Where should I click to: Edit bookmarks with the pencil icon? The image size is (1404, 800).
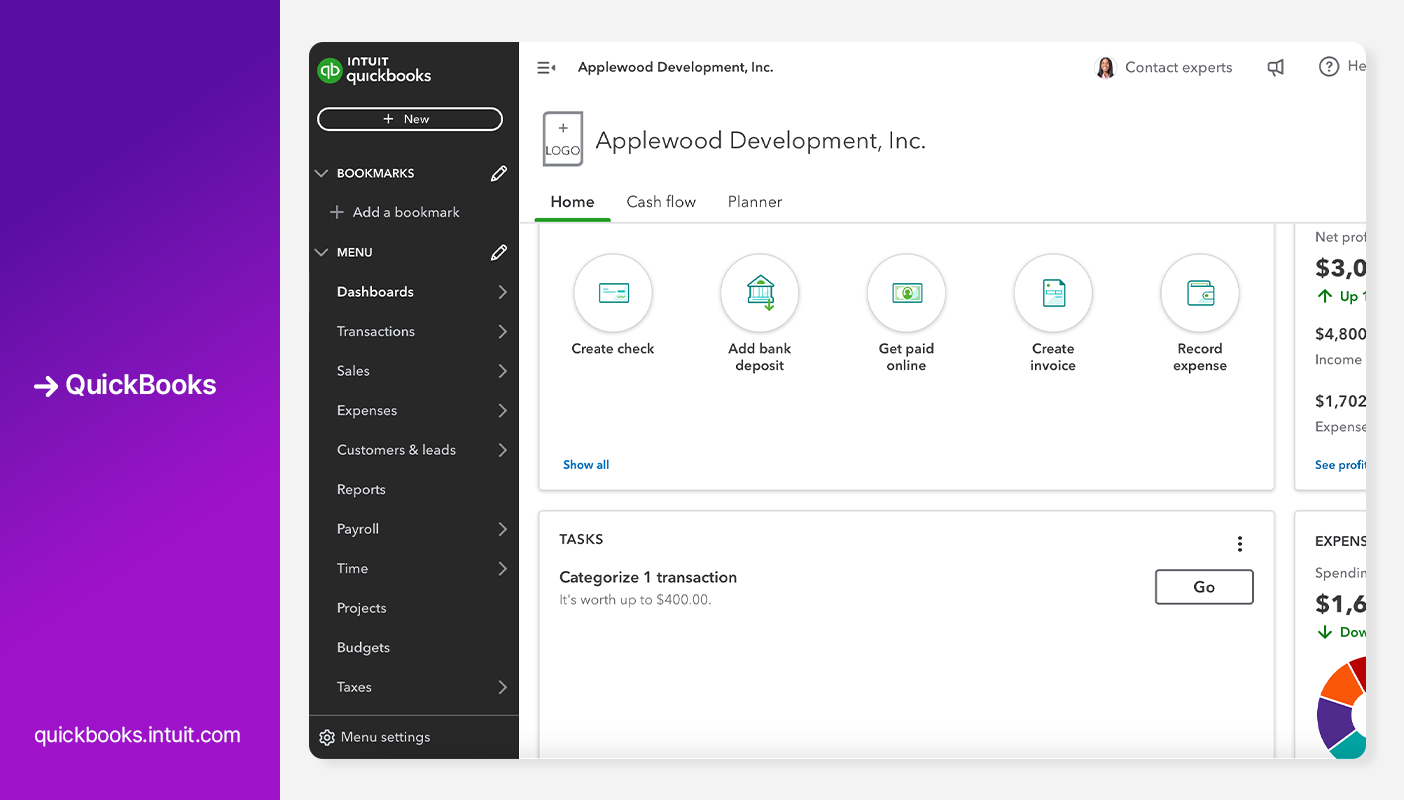499,173
